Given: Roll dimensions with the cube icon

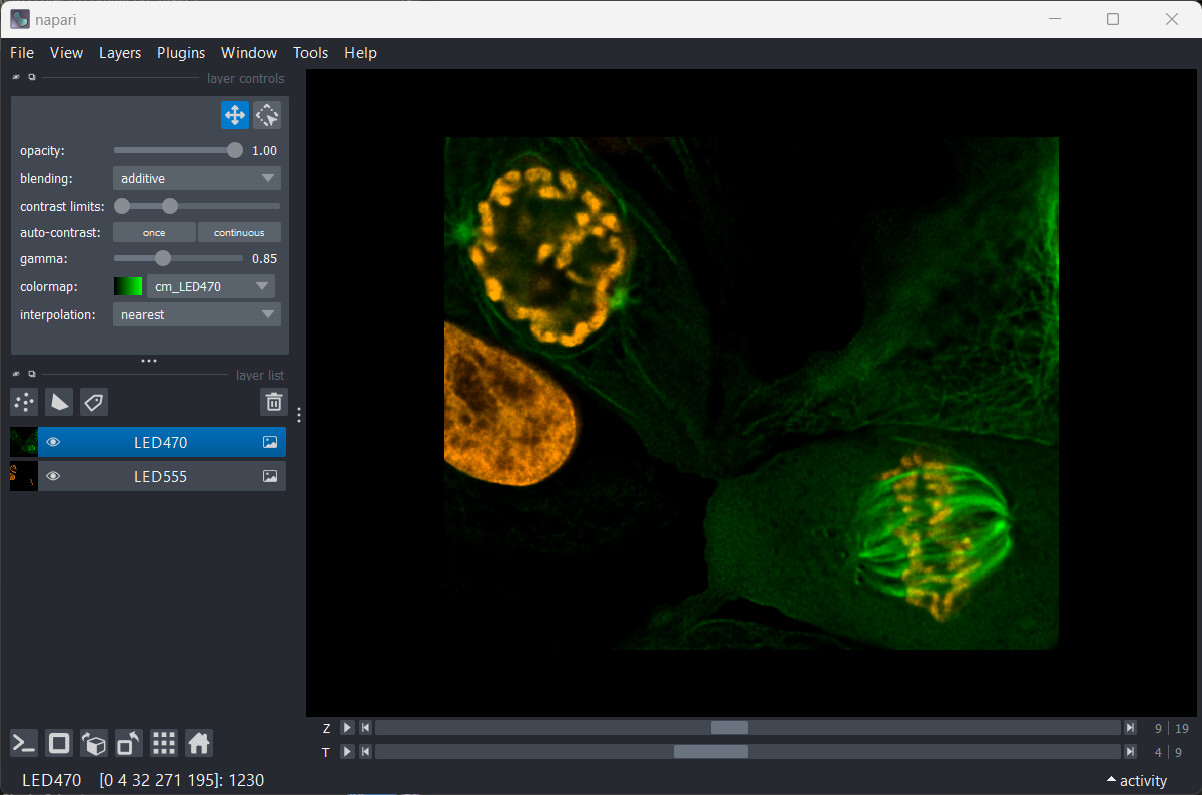Looking at the screenshot, I should point(94,743).
